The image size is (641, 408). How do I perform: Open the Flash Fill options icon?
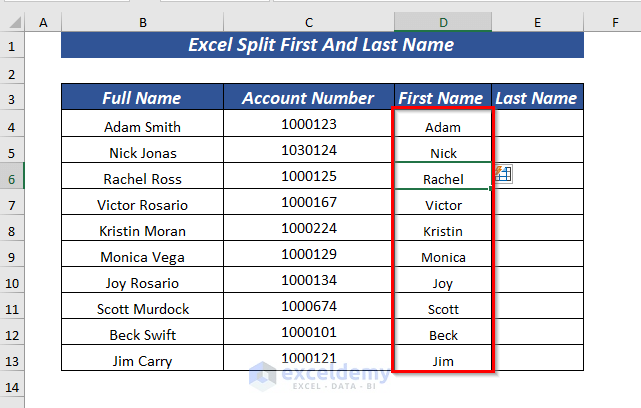pos(504,174)
